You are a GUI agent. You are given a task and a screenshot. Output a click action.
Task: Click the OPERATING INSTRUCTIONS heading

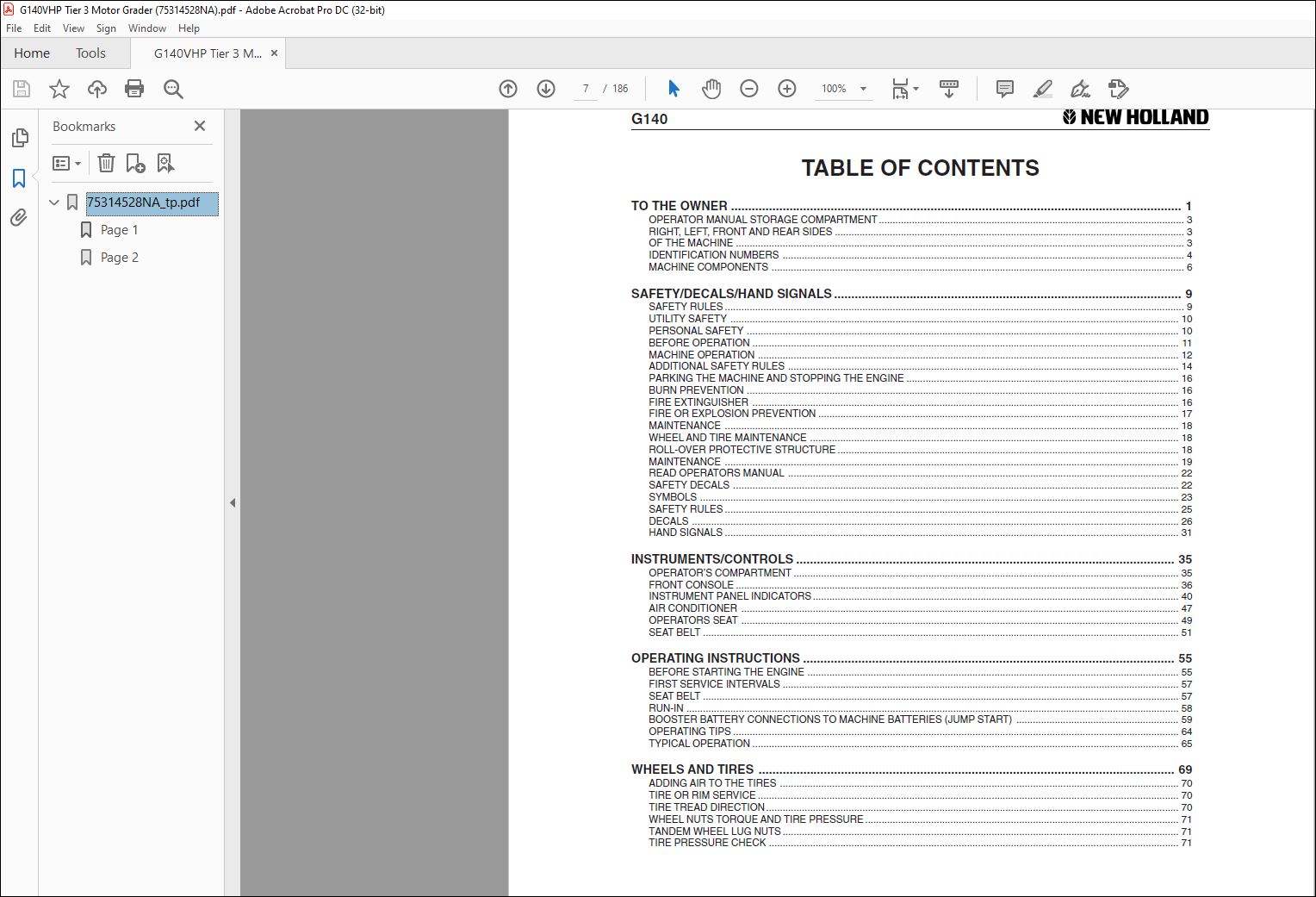point(716,658)
